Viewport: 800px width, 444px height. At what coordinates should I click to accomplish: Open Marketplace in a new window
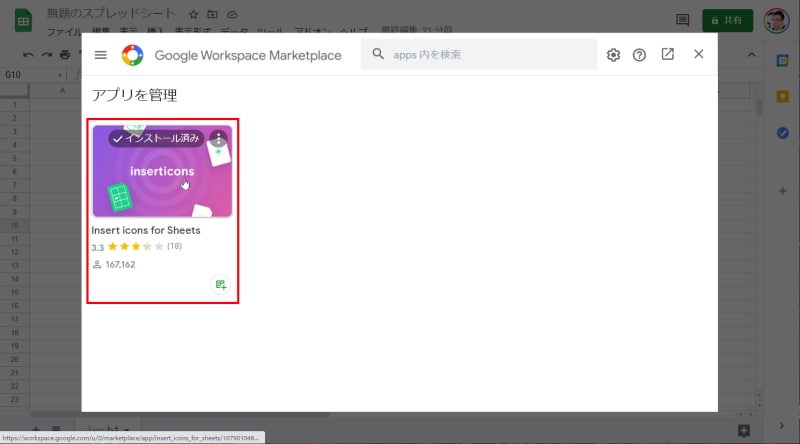click(x=667, y=54)
